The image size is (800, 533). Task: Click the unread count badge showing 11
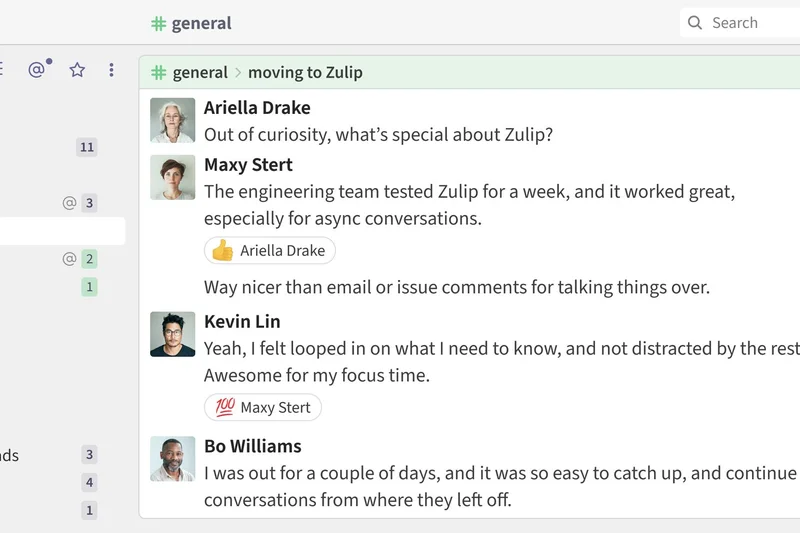tap(87, 147)
